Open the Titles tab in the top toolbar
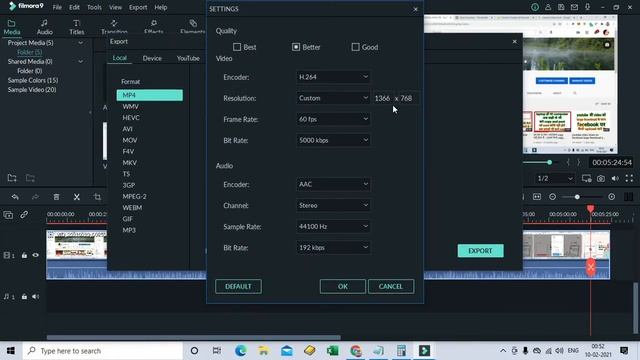Image resolution: width=640 pixels, height=360 pixels. 76,27
